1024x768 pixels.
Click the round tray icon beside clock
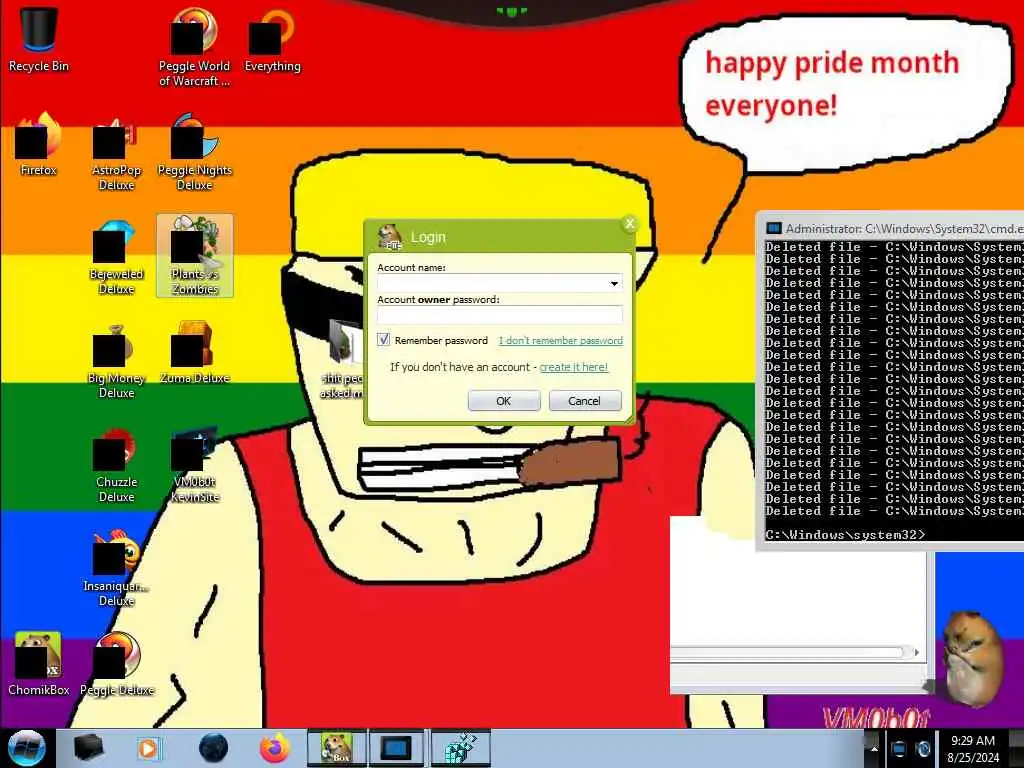click(x=923, y=749)
